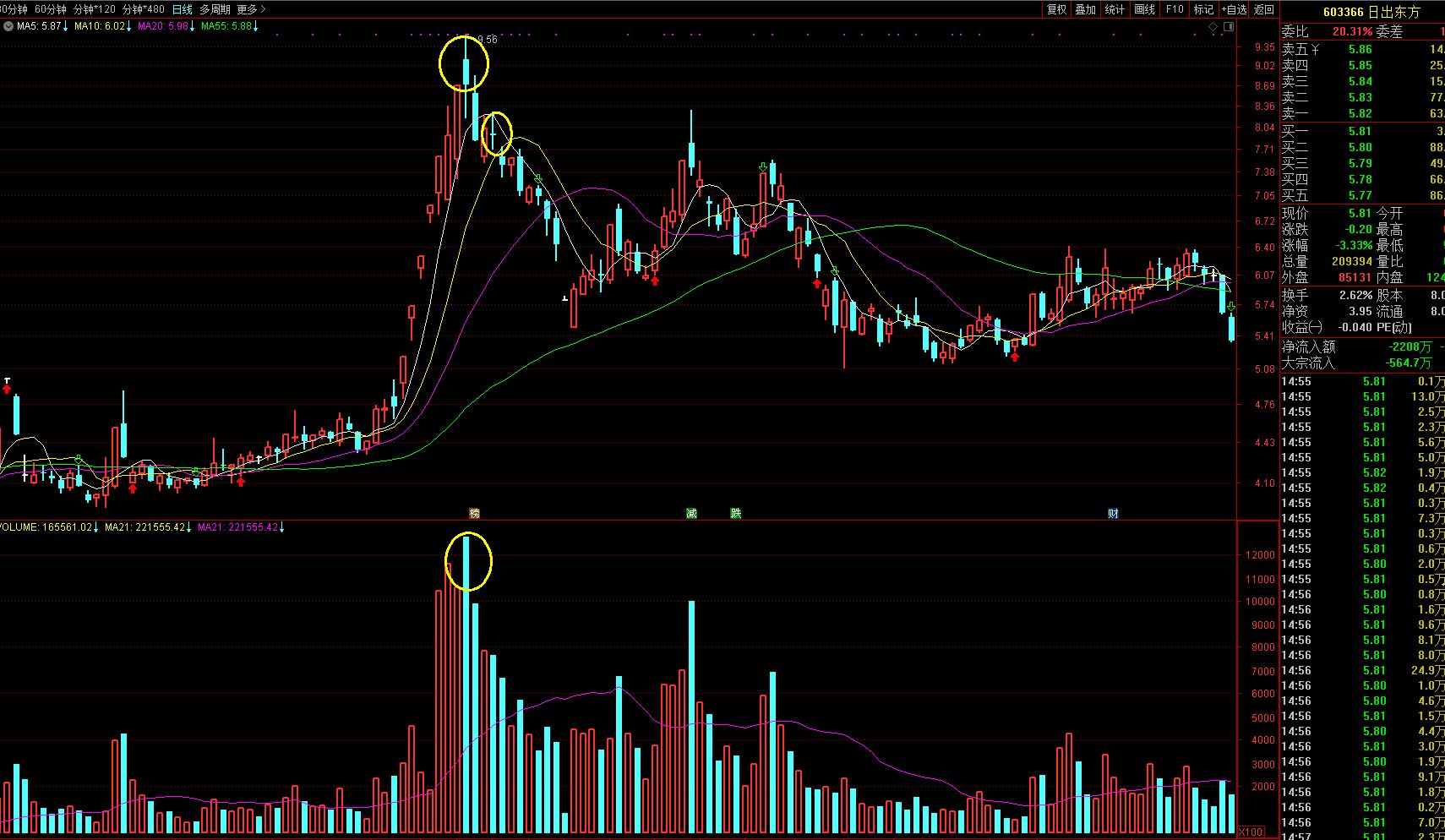Click the 跌 event marker on timeline
This screenshot has height=840, width=1445.
click(736, 513)
